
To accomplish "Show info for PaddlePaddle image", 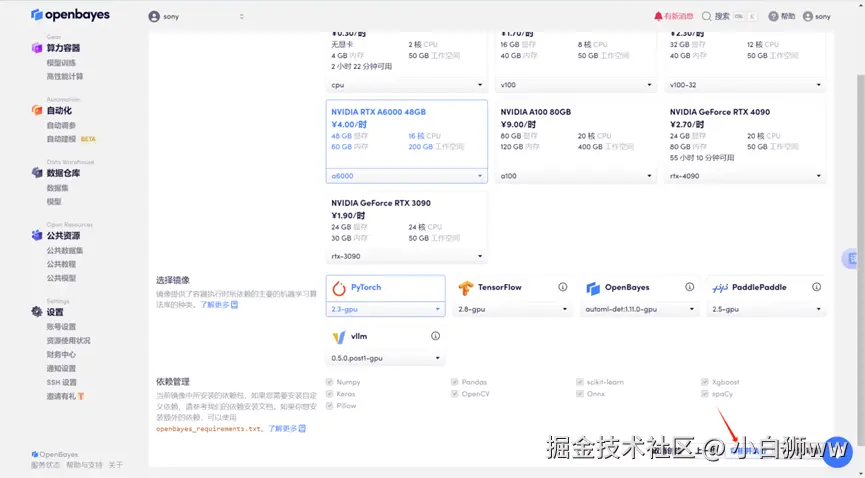I will (816, 287).
